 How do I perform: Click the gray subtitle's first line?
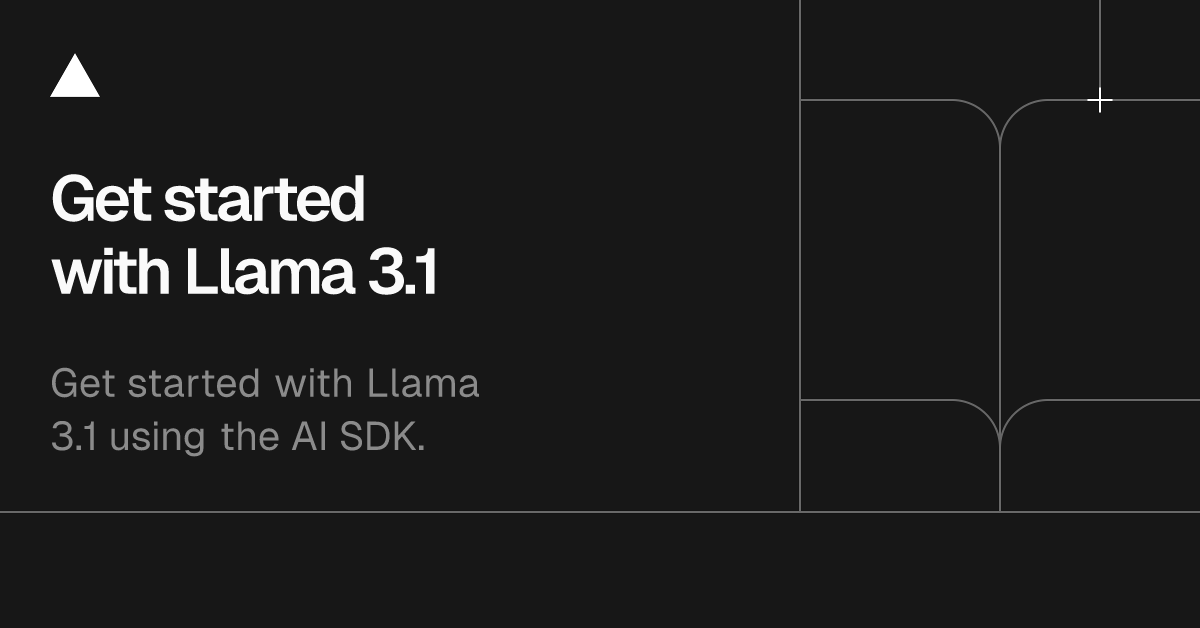coord(265,384)
